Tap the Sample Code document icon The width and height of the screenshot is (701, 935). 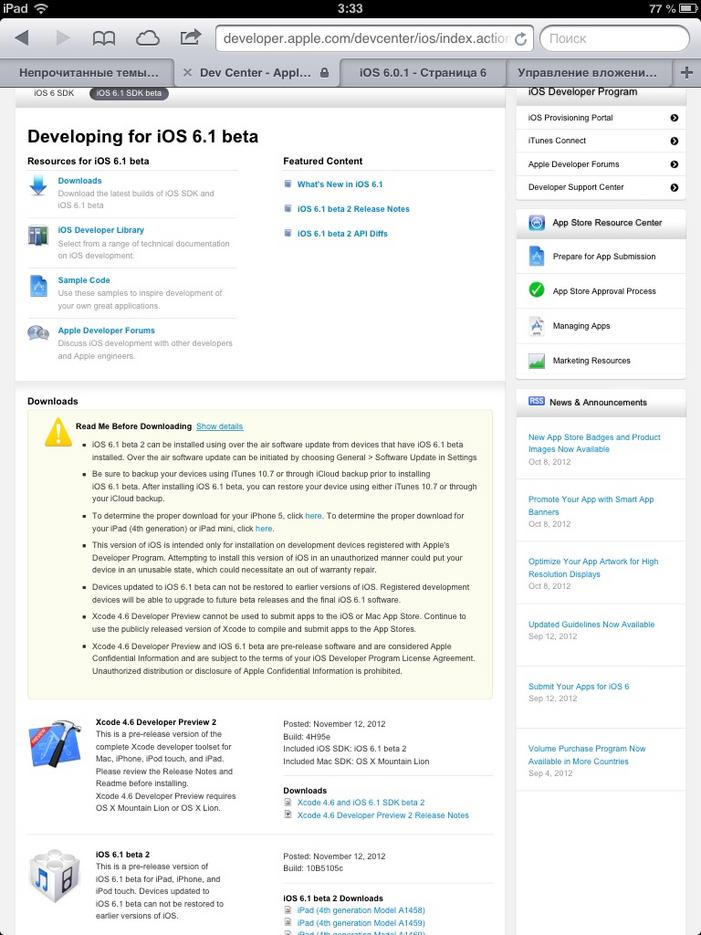(38, 286)
